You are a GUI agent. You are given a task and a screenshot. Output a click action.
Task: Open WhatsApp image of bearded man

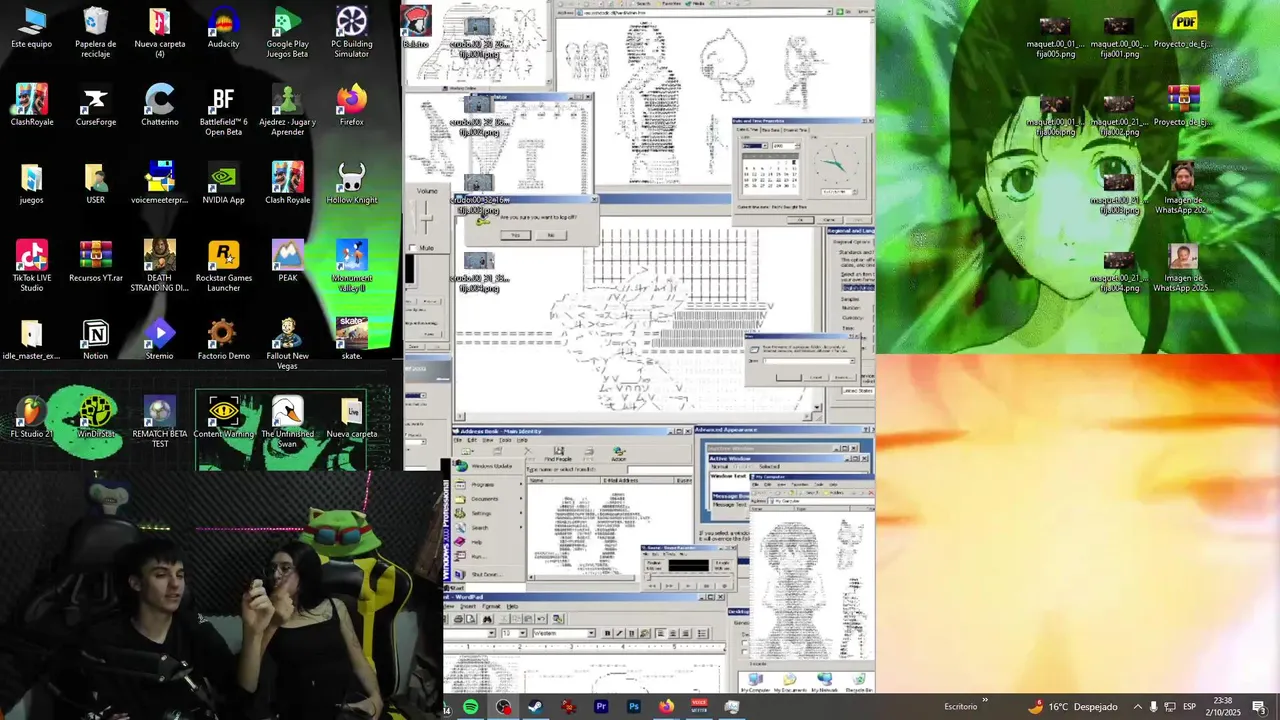coord(1184,188)
